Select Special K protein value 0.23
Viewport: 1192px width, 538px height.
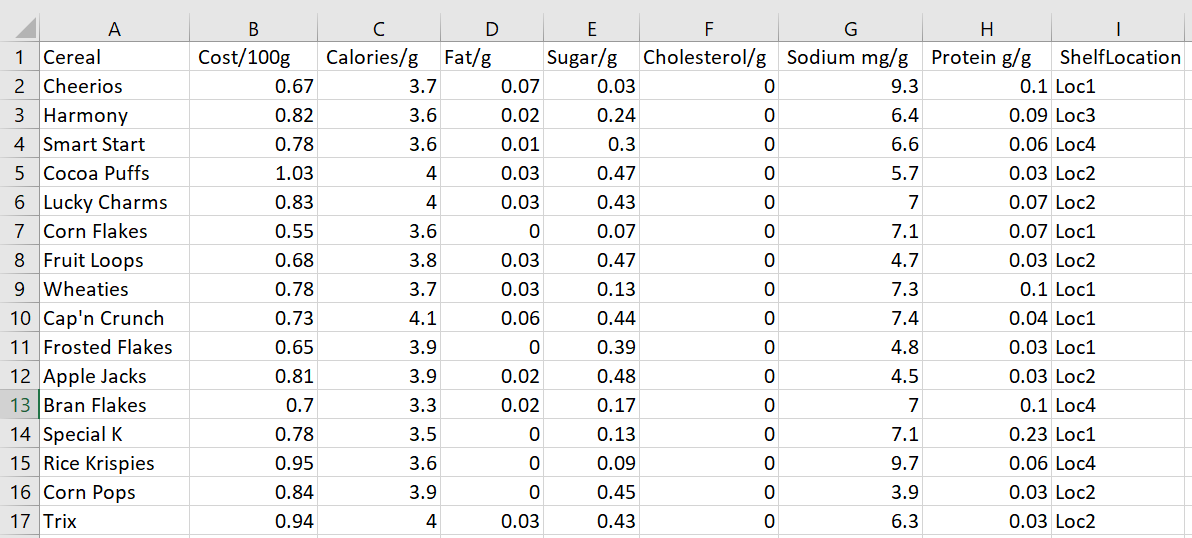tap(987, 434)
